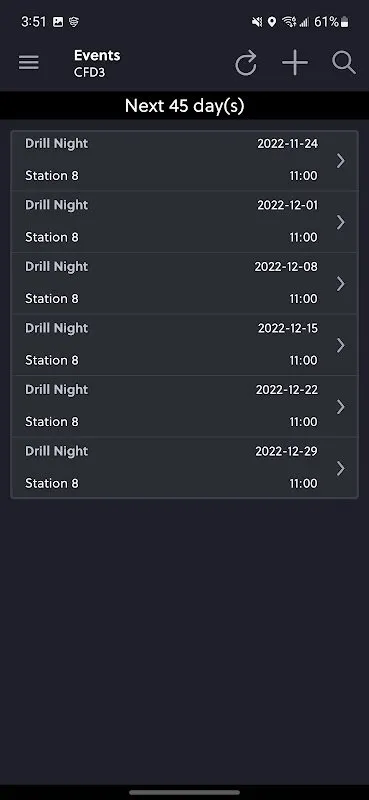Tap the location icon in status bar
369x800 pixels.
272,22
